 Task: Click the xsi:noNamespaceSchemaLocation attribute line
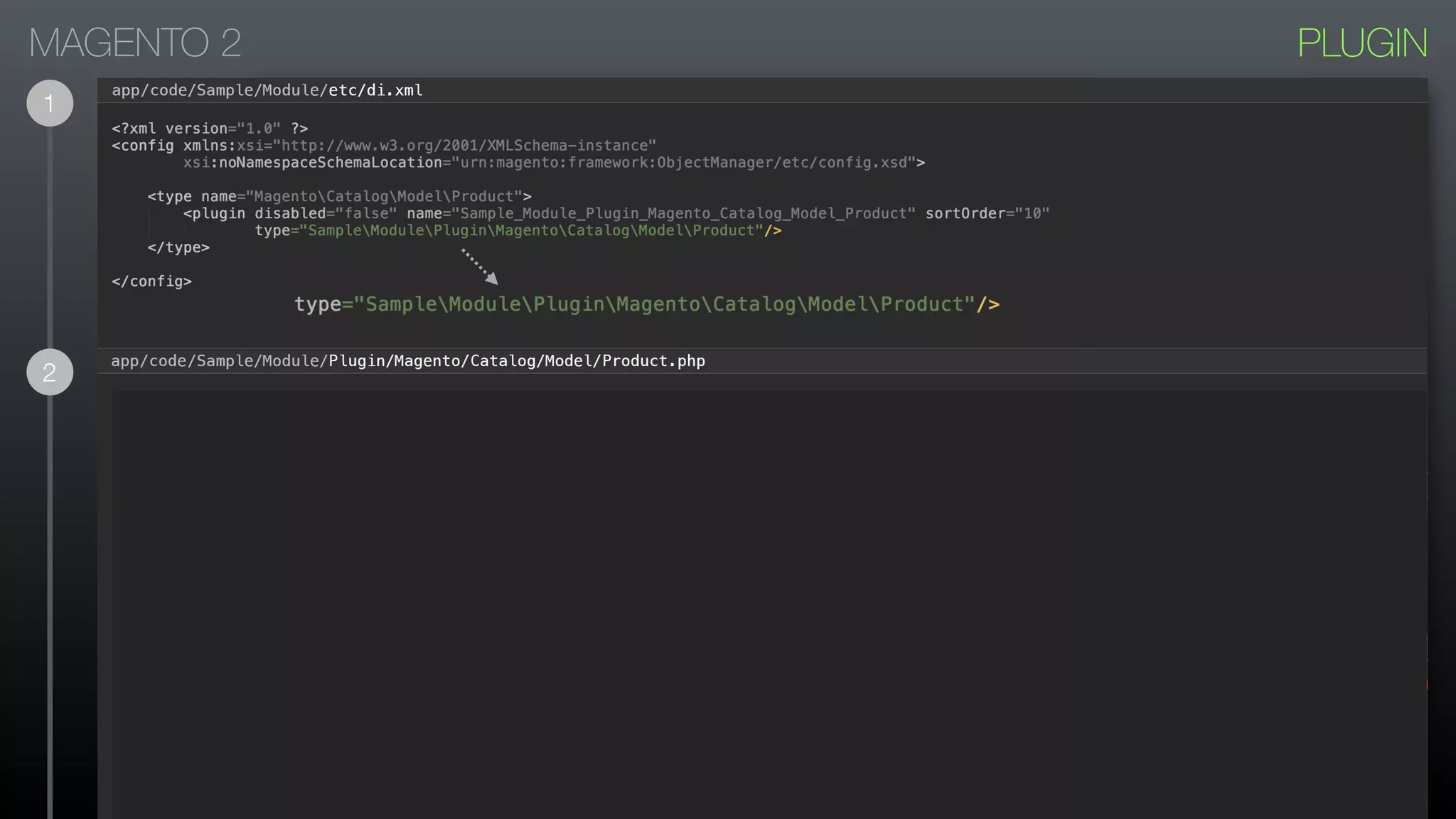click(x=554, y=163)
